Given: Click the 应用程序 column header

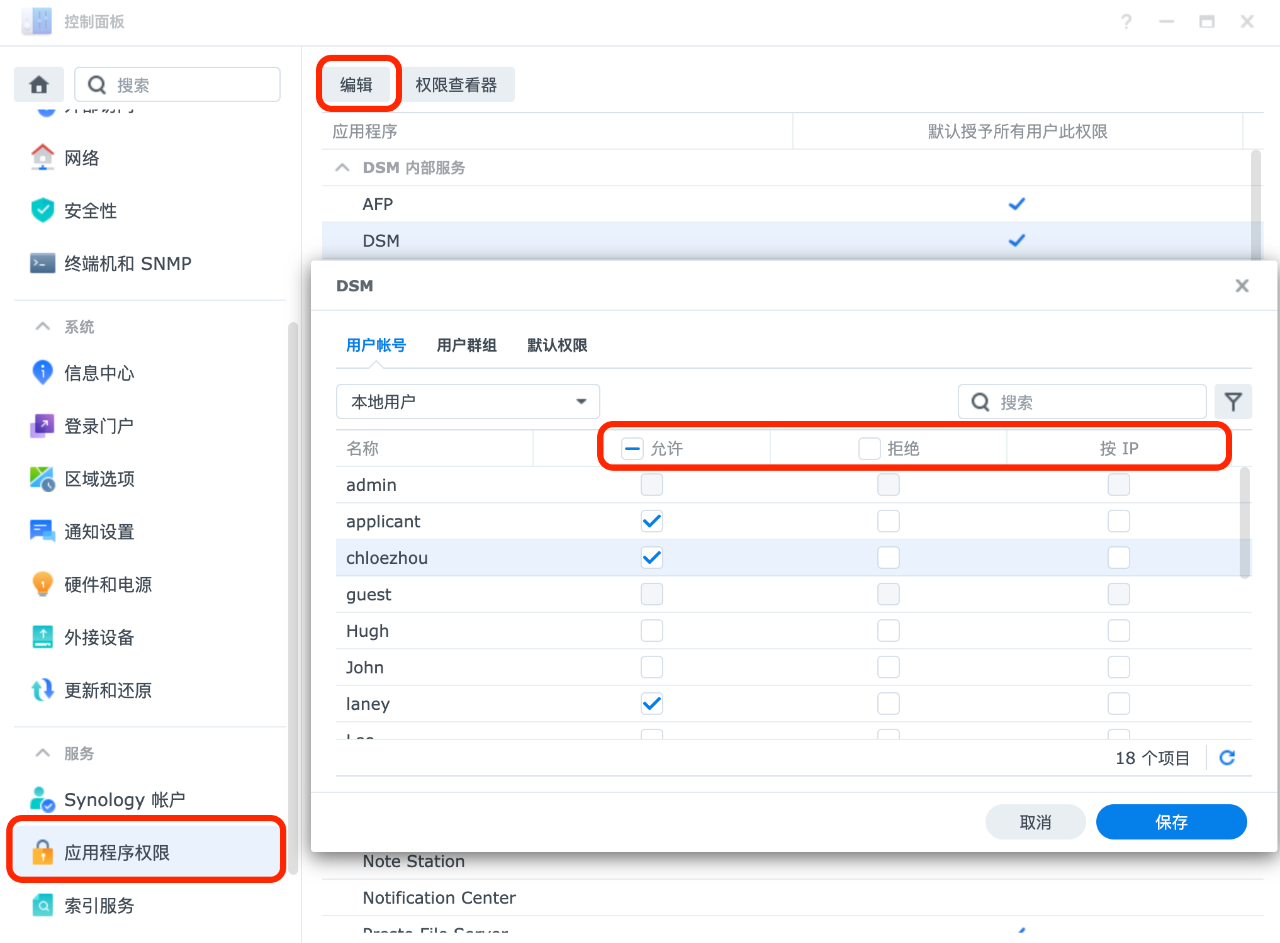Looking at the screenshot, I should click(x=557, y=132).
